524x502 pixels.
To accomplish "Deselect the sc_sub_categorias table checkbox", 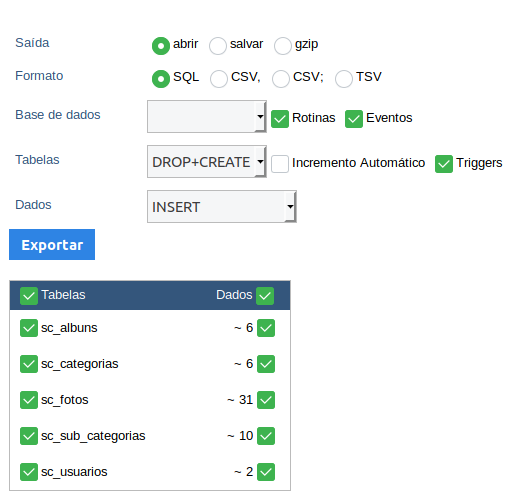I will pos(29,436).
